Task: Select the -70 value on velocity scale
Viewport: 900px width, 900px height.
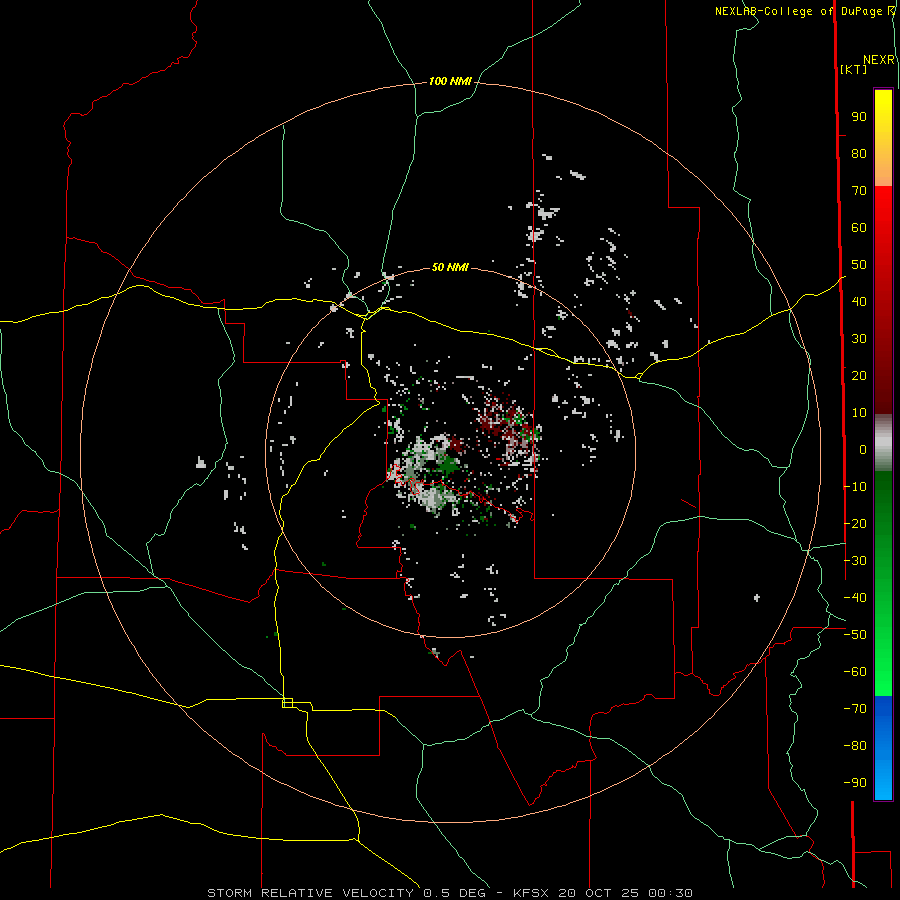Action: 855,709
